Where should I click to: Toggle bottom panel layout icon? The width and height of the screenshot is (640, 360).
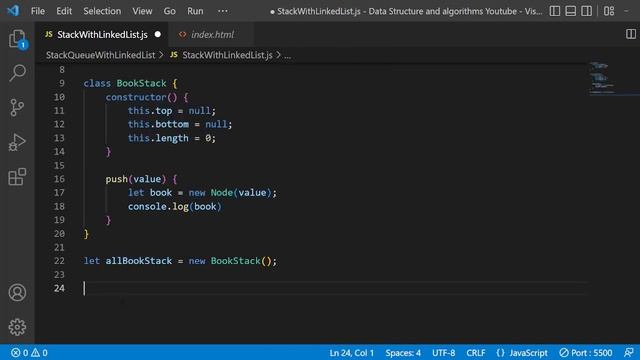[571, 11]
